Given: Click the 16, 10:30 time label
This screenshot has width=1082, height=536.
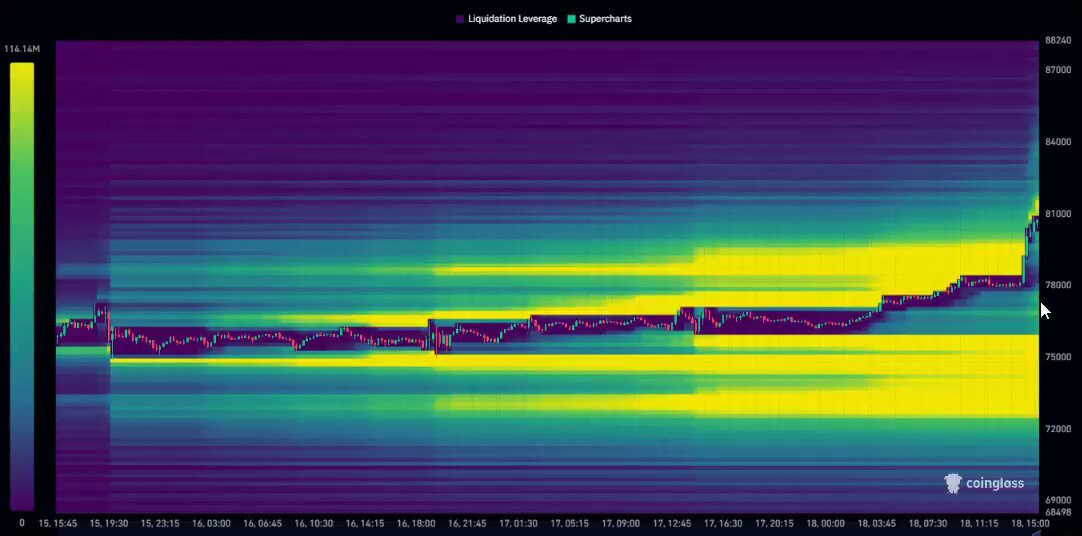Looking at the screenshot, I should coord(314,524).
